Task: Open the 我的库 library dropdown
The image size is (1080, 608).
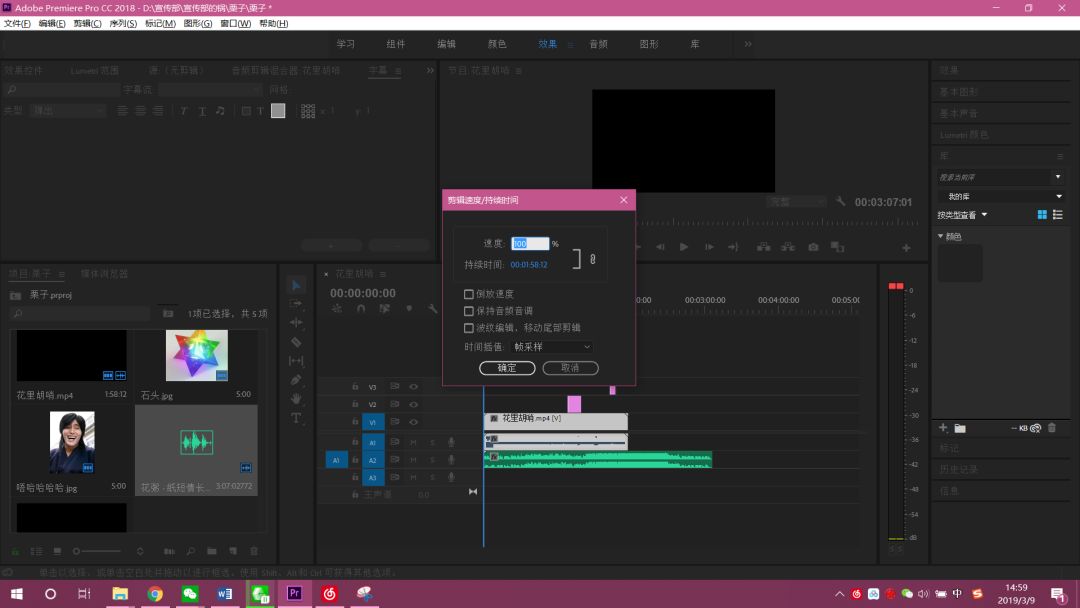Action: coord(1000,196)
